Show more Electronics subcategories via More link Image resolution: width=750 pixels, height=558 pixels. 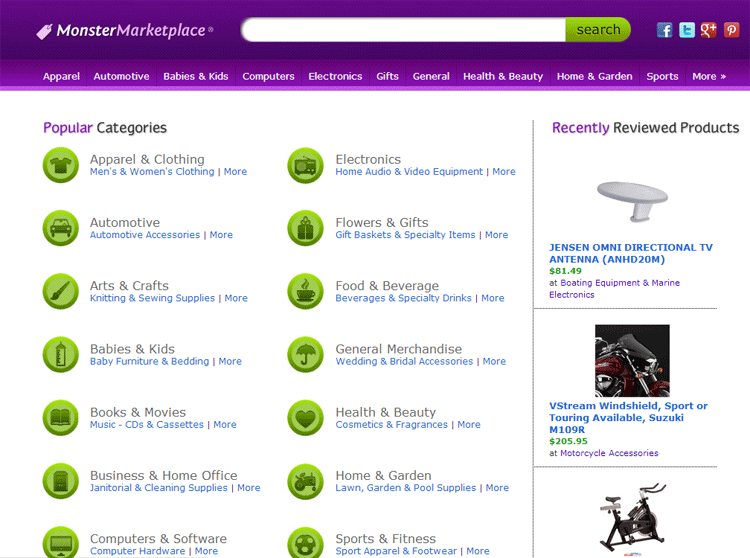(x=504, y=172)
